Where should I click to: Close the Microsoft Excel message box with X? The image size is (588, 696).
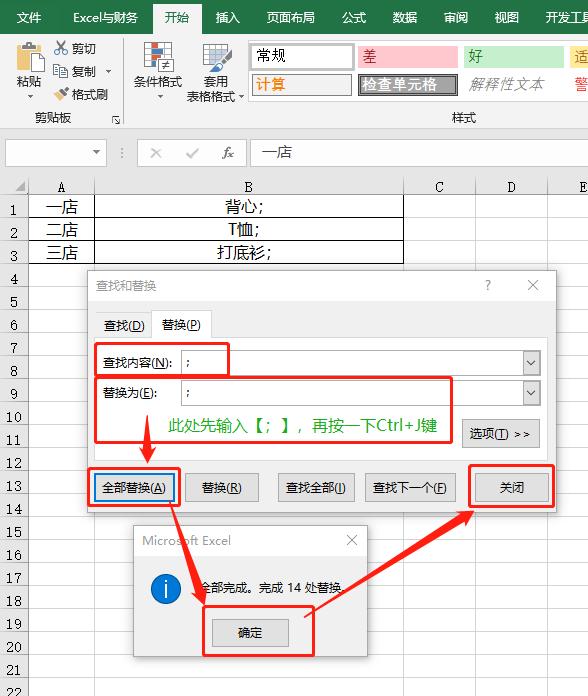click(352, 540)
